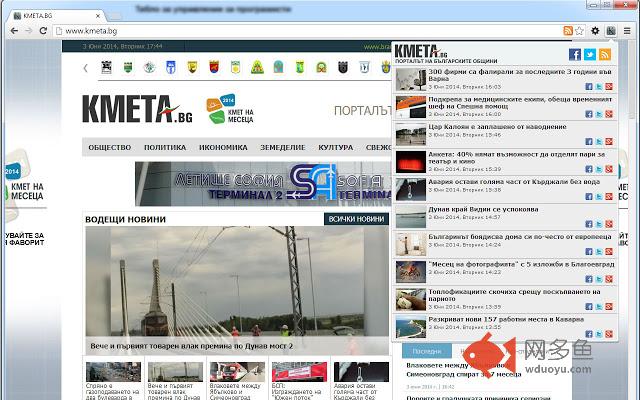Open popup headline 'Цар Калоян е заплашено от наводнение'
The width and height of the screenshot is (640, 400).
pos(497,127)
